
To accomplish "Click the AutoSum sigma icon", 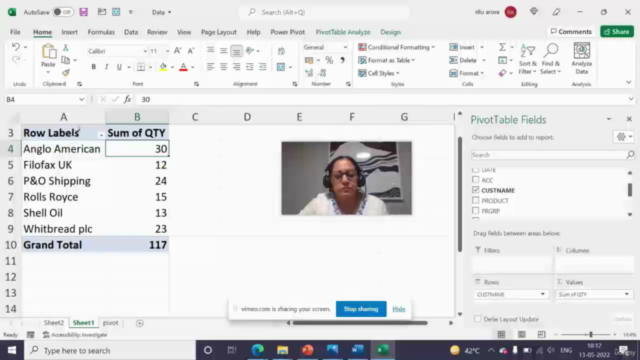I will (502, 47).
